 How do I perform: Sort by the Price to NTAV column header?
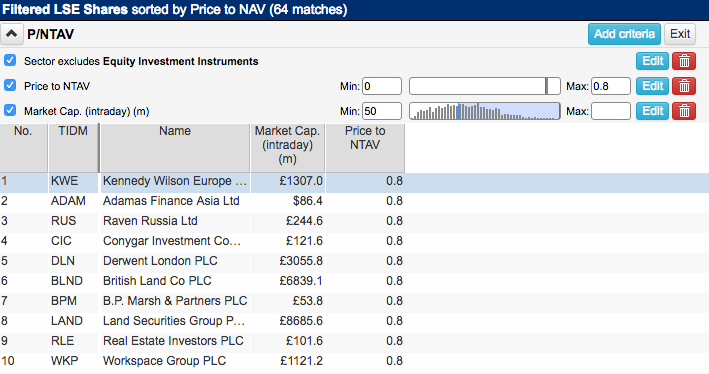coord(365,147)
